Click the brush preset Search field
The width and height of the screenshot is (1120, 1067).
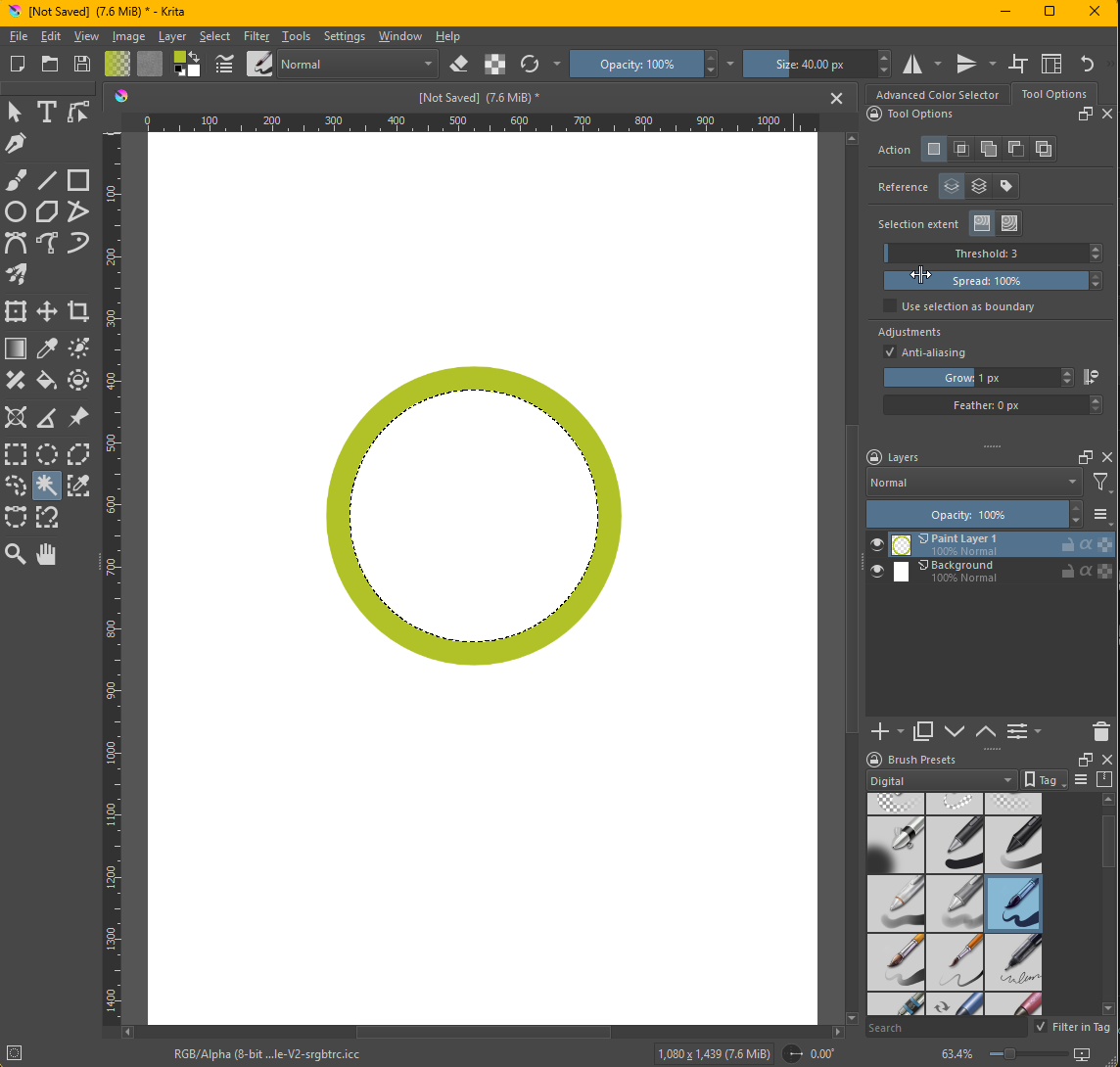pos(946,1028)
